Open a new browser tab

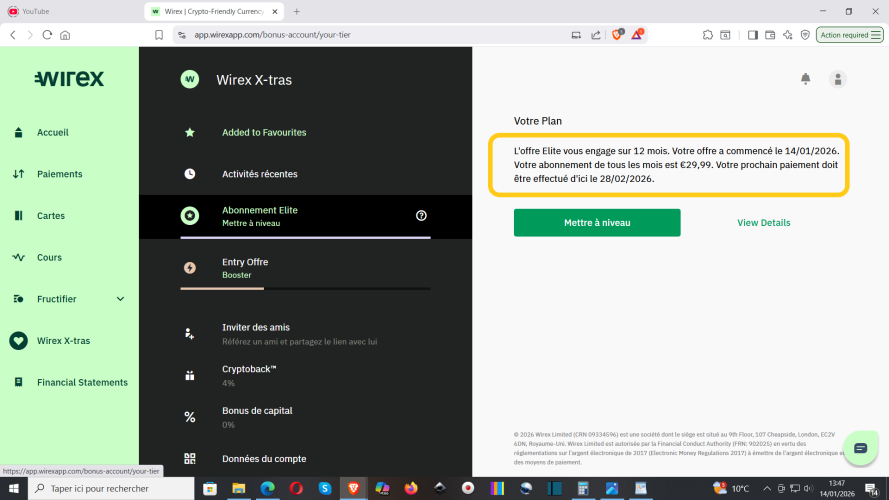point(297,11)
